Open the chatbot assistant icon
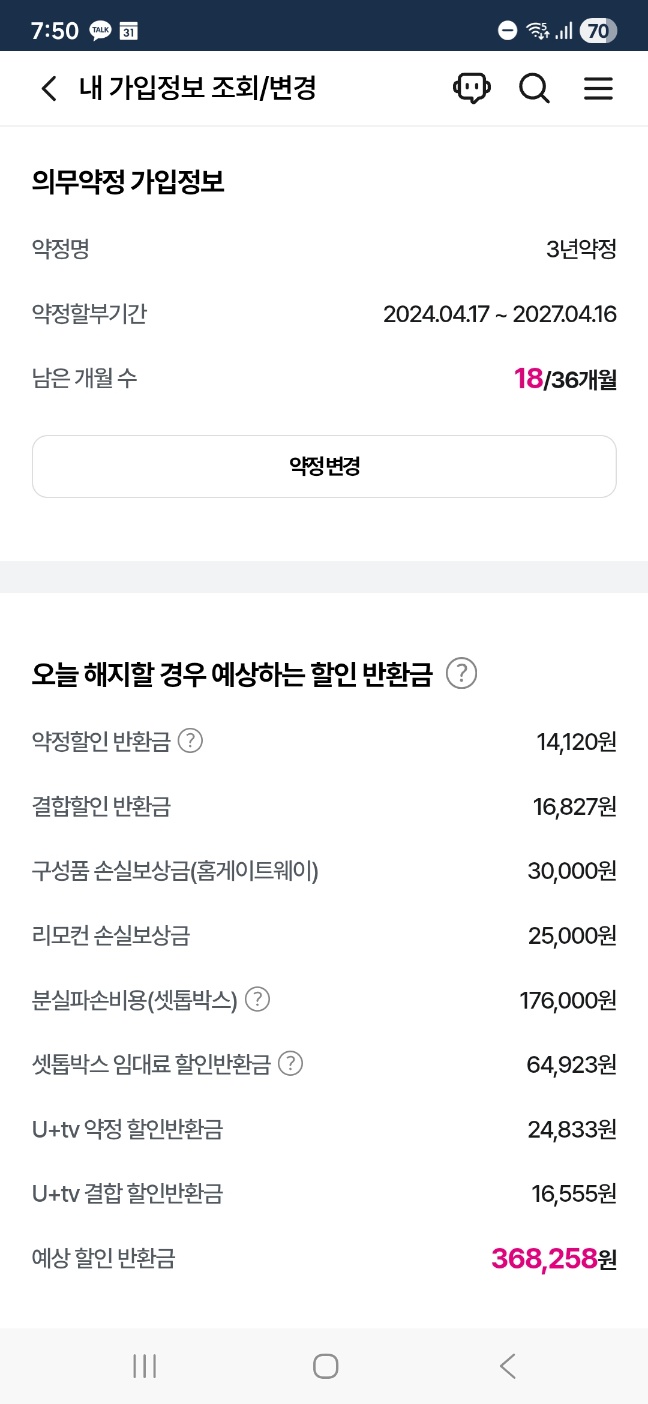 pos(471,89)
